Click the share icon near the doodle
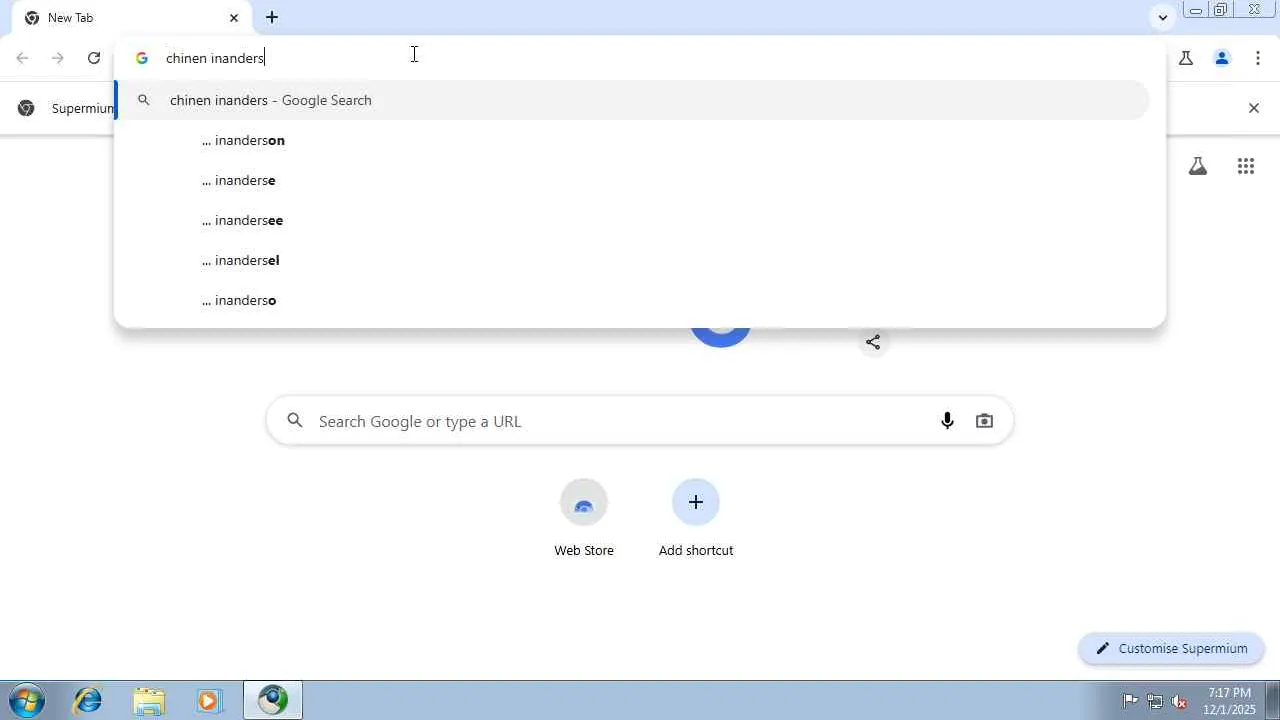Image resolution: width=1280 pixels, height=720 pixels. 873,342
